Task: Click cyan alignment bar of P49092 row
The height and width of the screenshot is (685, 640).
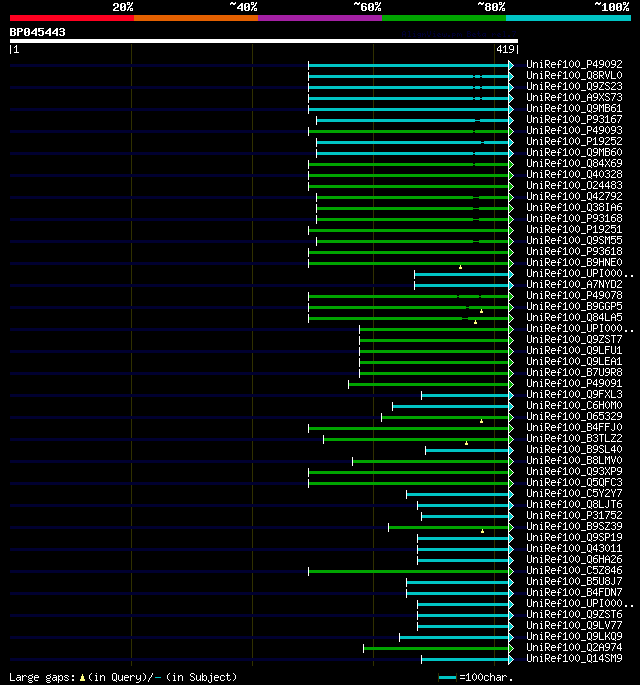Action: click(408, 66)
